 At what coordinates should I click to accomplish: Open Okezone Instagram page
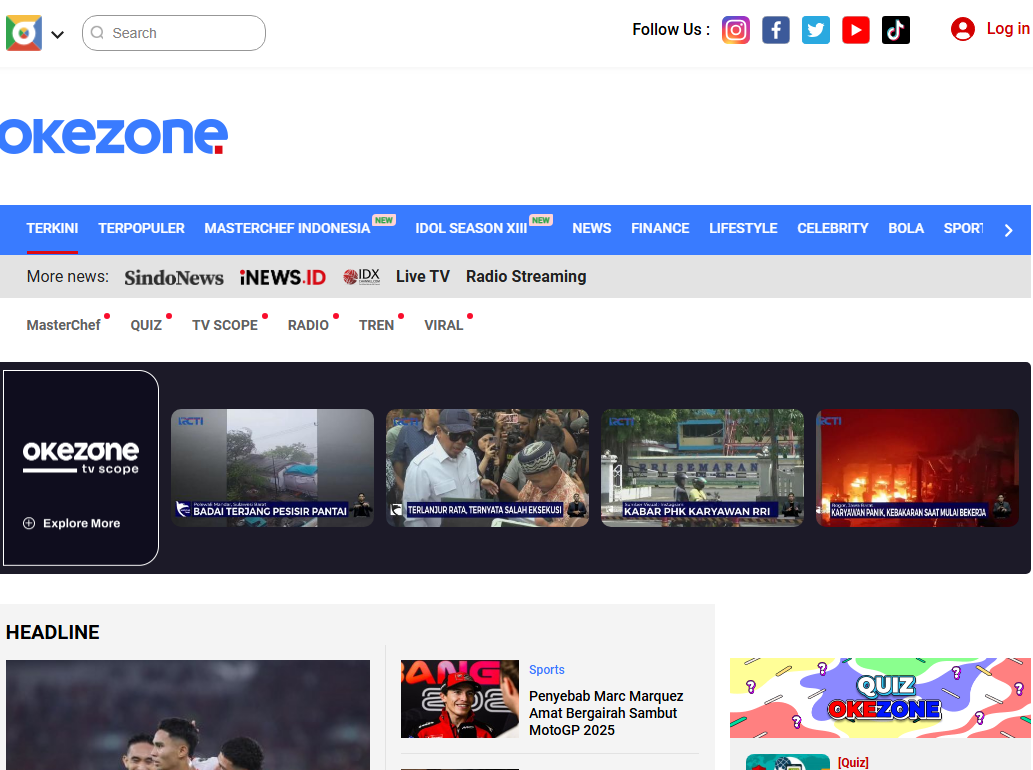pyautogui.click(x=736, y=30)
